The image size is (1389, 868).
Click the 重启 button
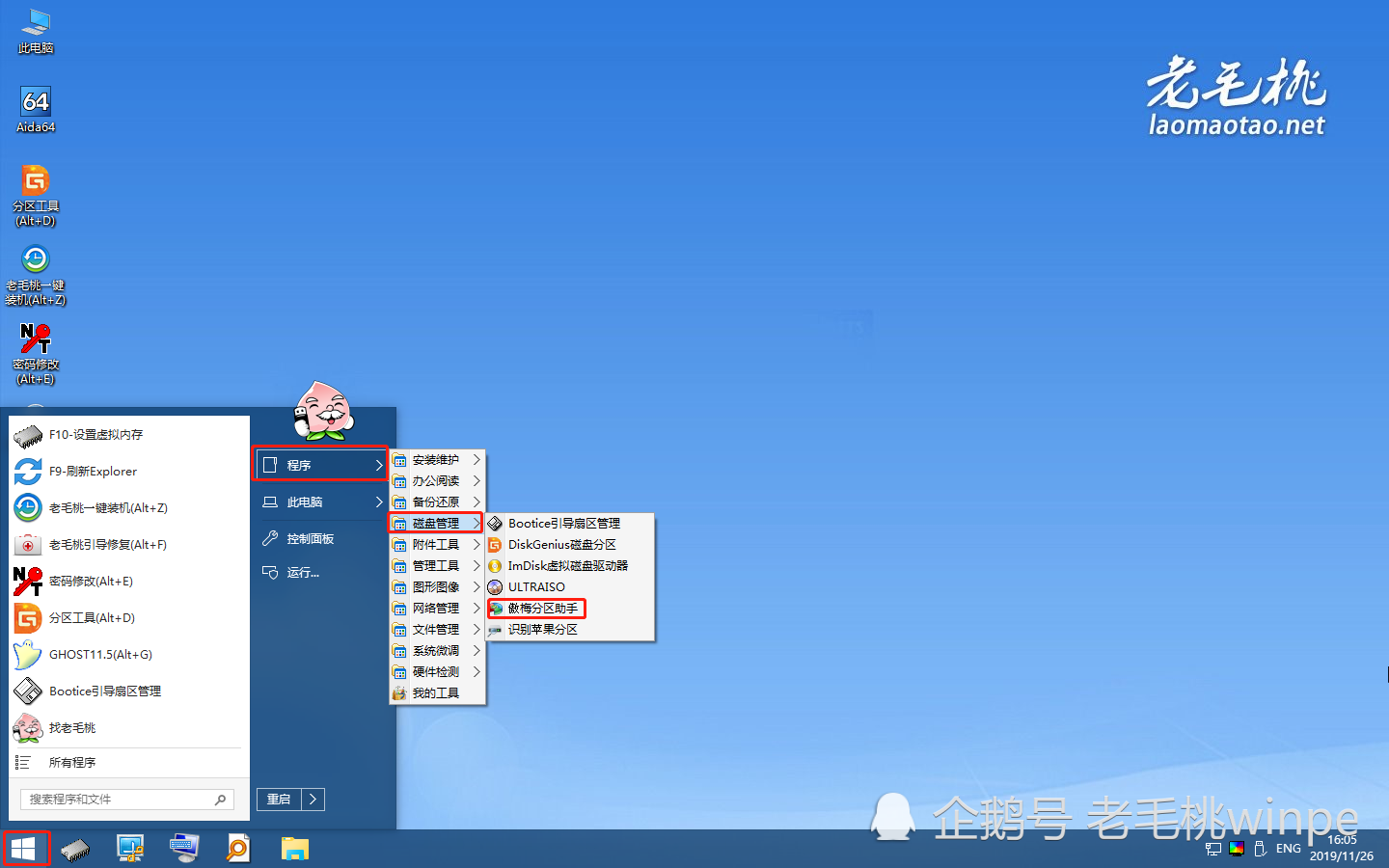280,800
